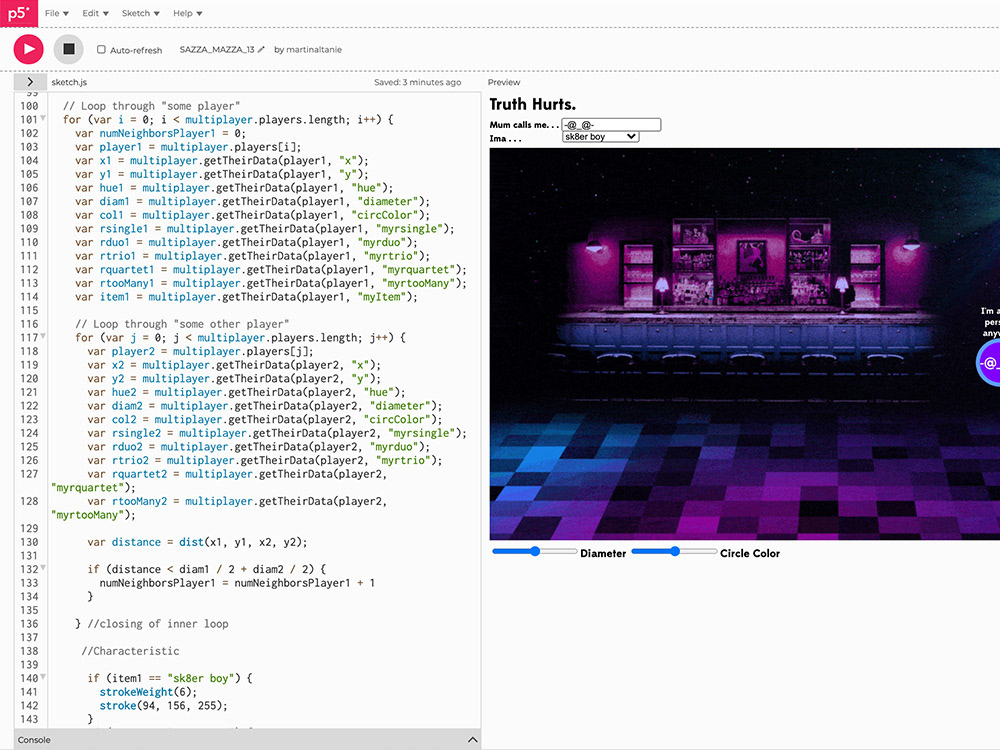This screenshot has height=750, width=1000.
Task: Click the p5 logo home icon
Action: click(x=19, y=13)
